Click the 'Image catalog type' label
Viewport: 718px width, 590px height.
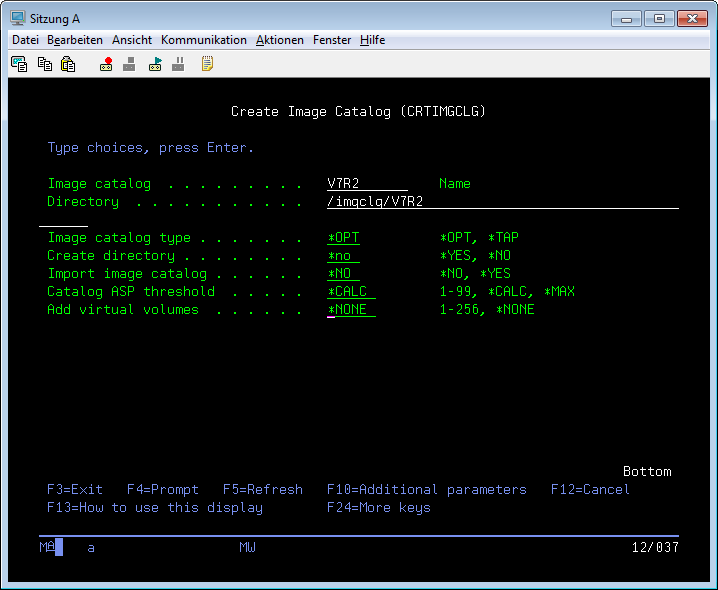[x=119, y=238]
